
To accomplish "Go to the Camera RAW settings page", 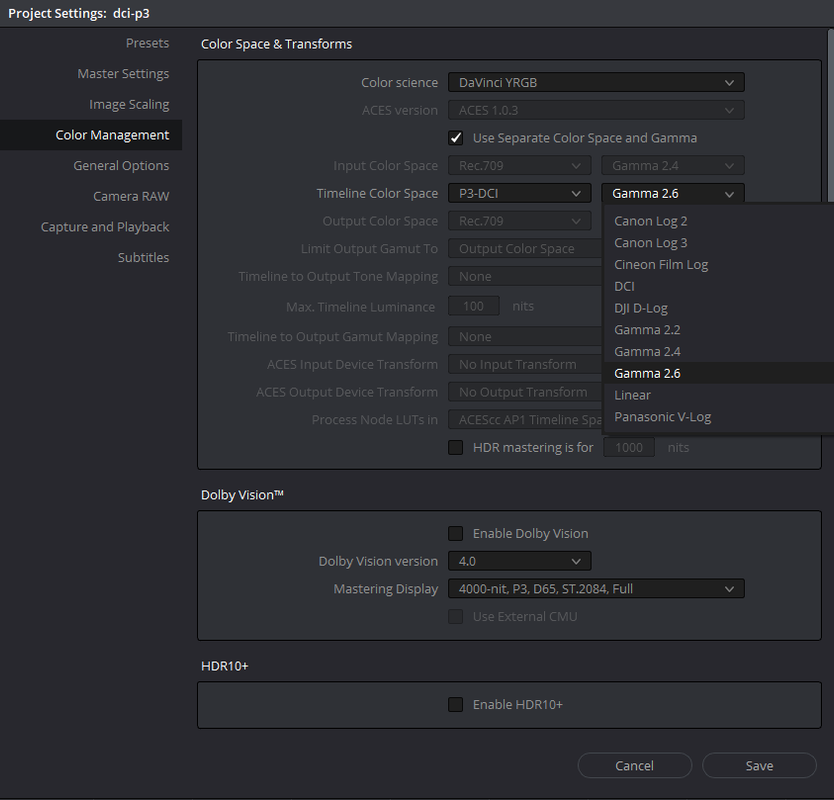I will tap(131, 196).
